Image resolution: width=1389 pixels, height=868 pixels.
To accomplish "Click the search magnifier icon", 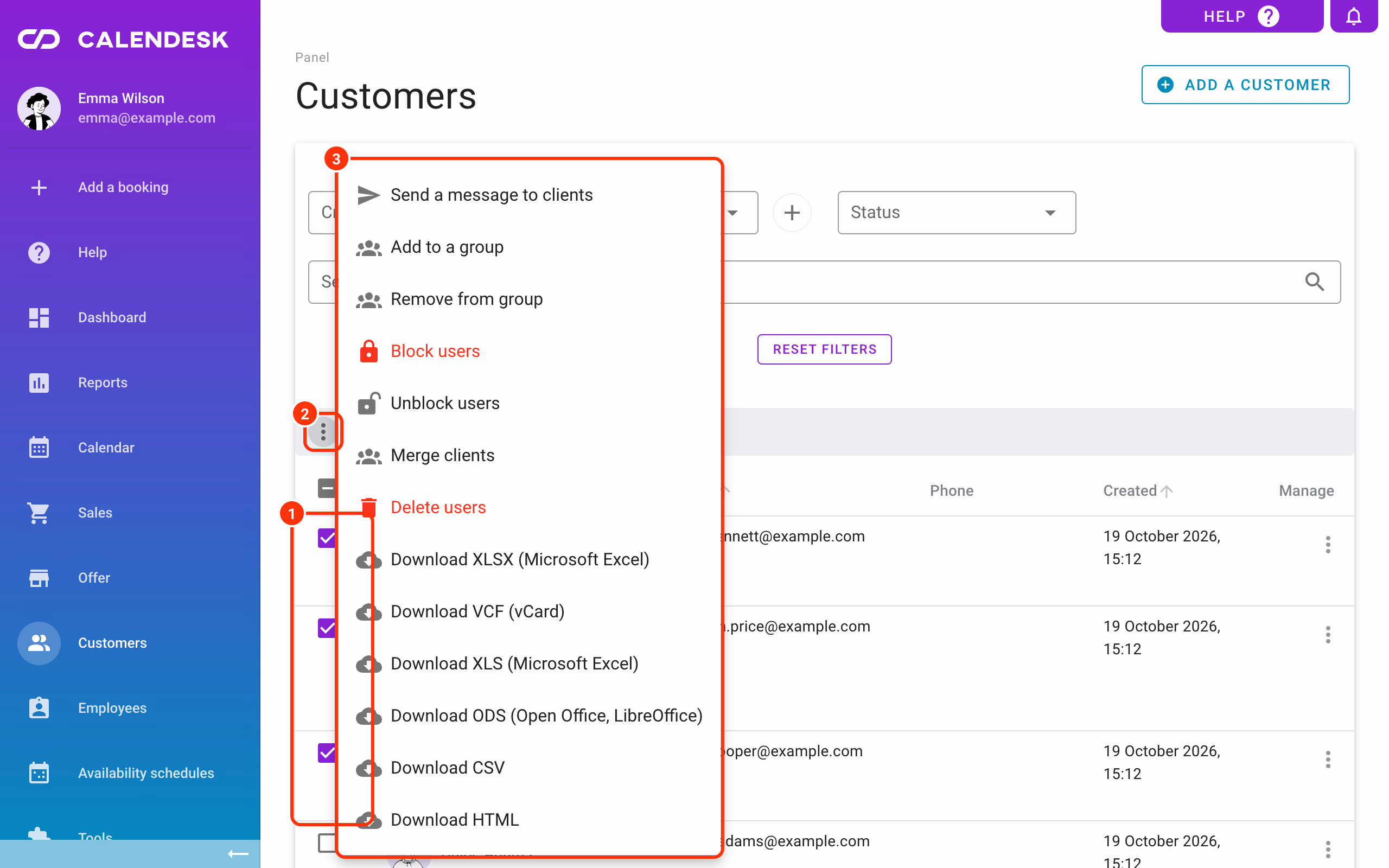I will click(1314, 282).
